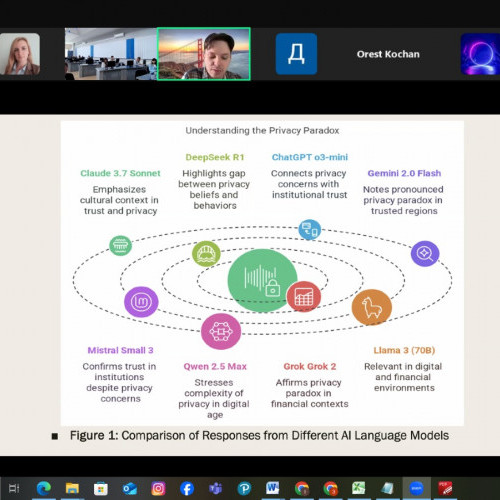500x500 pixels.
Task: Open Microsoft Publisher from the taskbar
Action: coord(244,489)
